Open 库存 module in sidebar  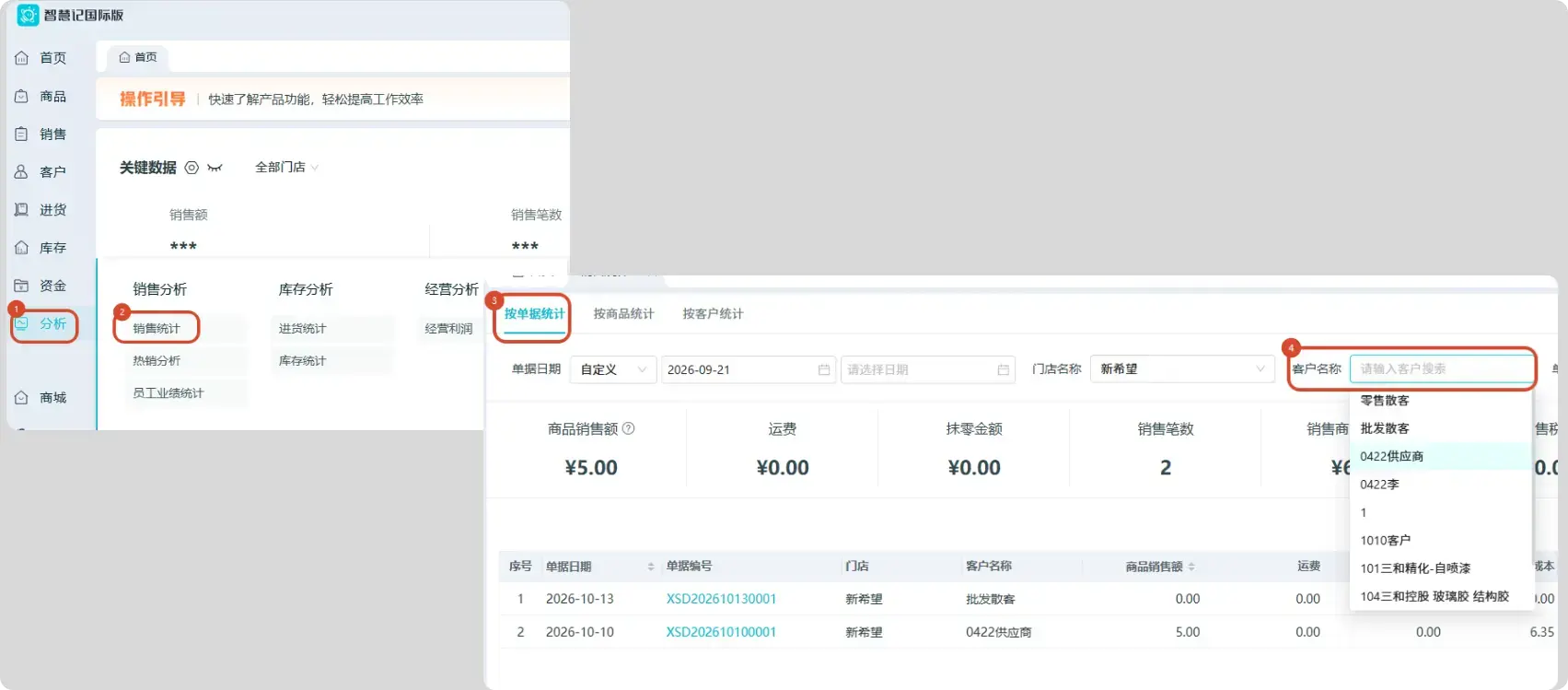(x=41, y=248)
